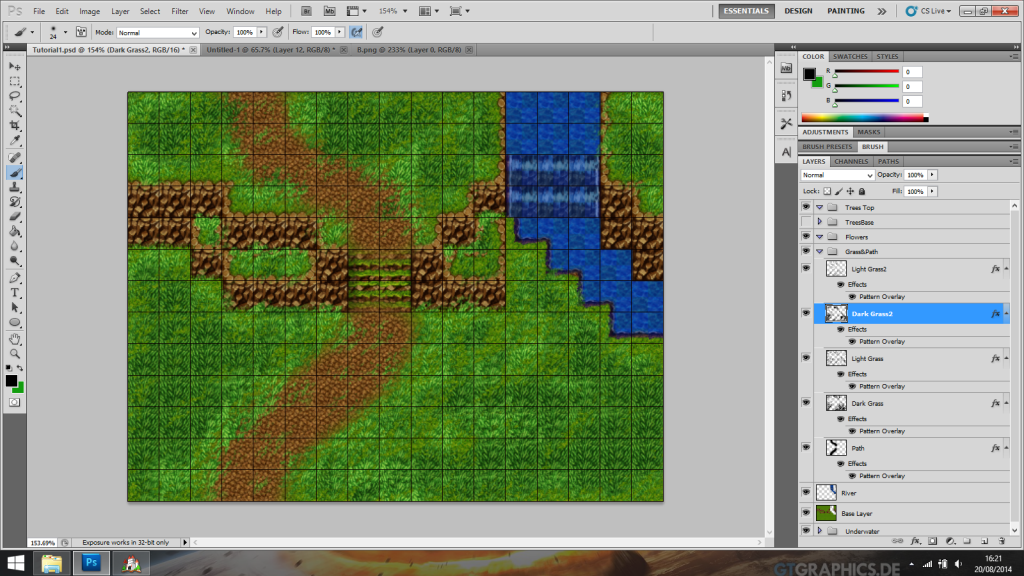Select the Dodge tool

click(14, 261)
